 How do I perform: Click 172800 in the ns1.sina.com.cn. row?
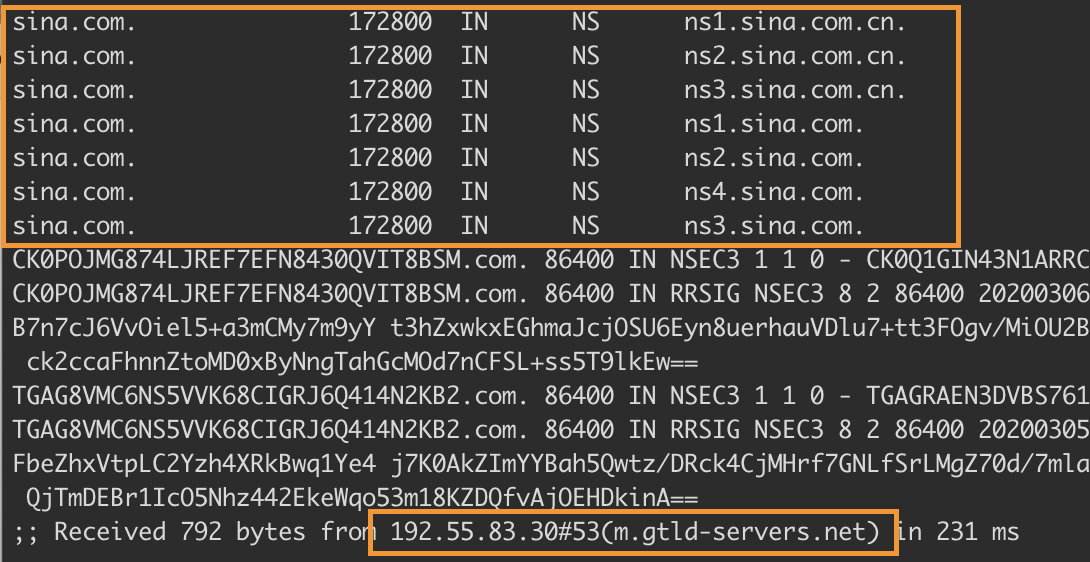tap(390, 23)
